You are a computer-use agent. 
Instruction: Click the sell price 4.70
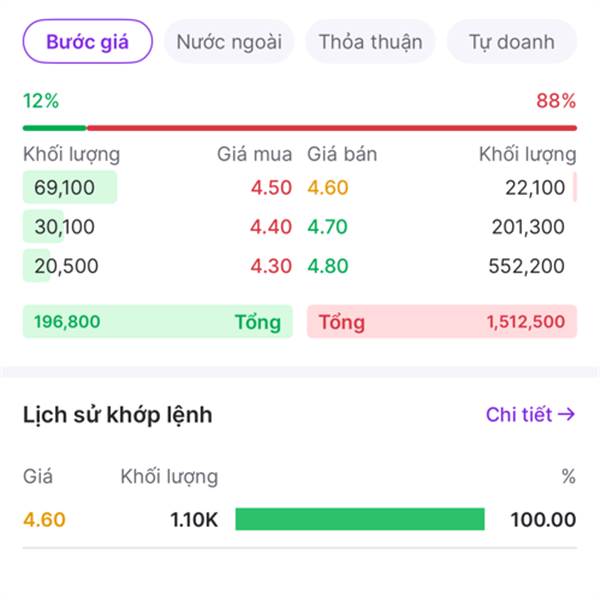(328, 227)
